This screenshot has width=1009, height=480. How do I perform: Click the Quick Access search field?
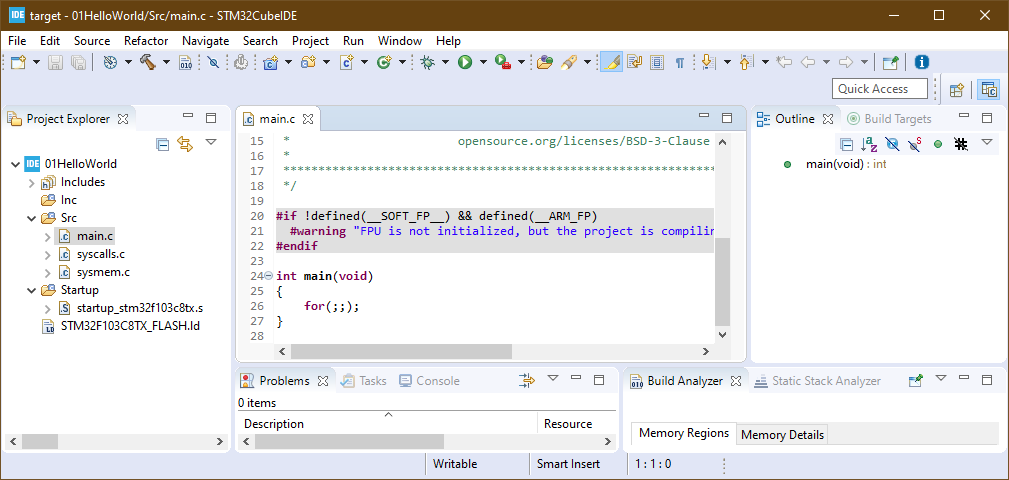point(880,89)
